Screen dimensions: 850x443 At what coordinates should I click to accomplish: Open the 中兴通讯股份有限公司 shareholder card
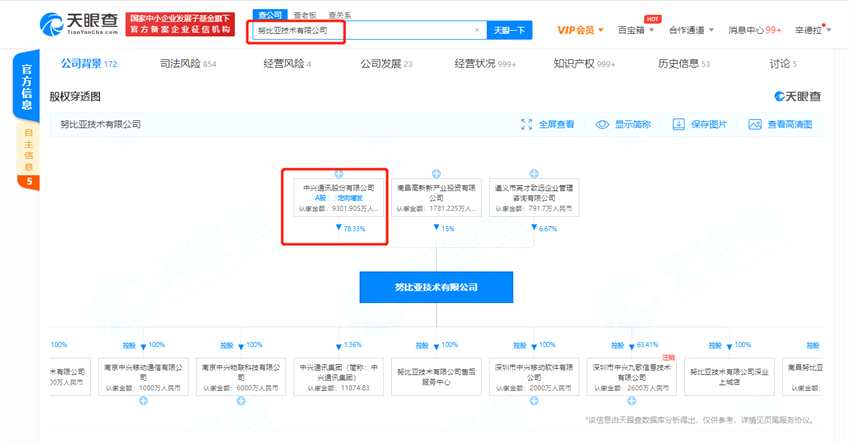click(x=338, y=197)
